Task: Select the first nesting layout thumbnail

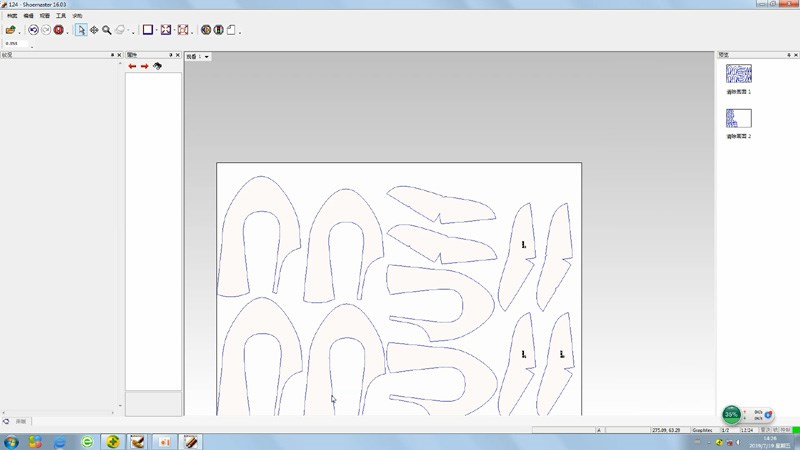Action: click(x=738, y=74)
